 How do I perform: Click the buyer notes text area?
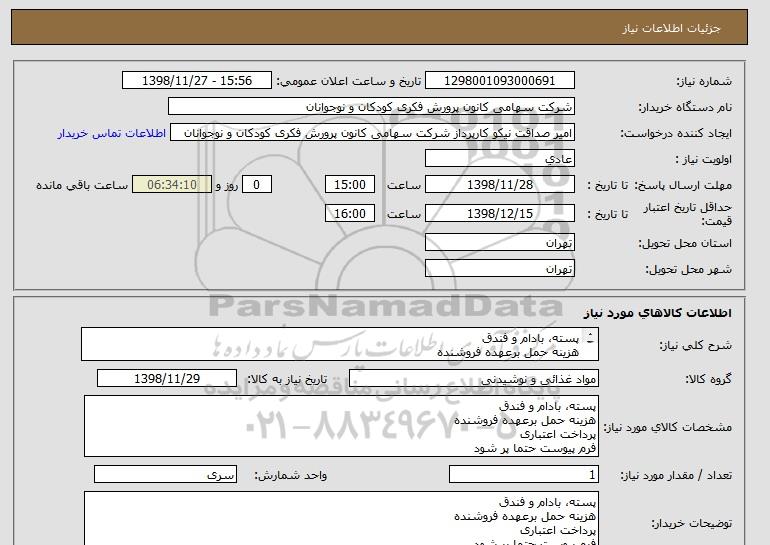click(341, 518)
